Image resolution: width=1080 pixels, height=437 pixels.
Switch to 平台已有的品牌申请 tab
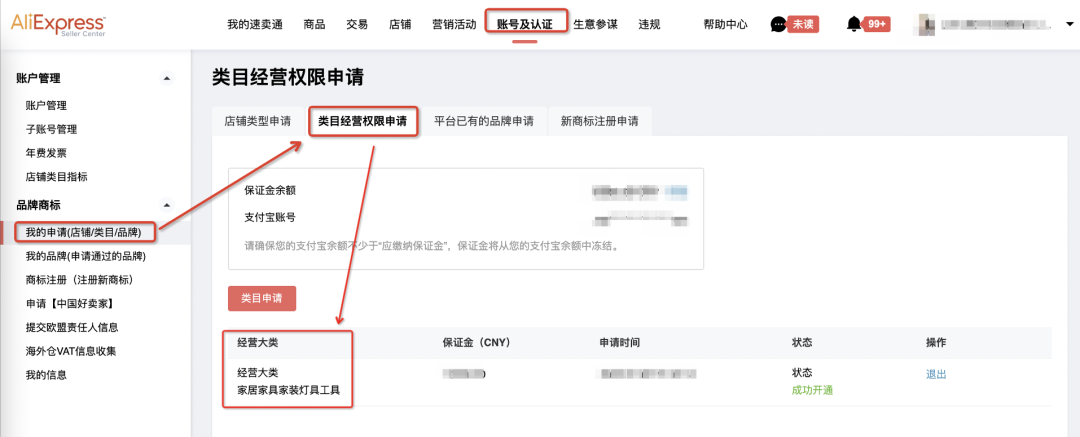[484, 121]
